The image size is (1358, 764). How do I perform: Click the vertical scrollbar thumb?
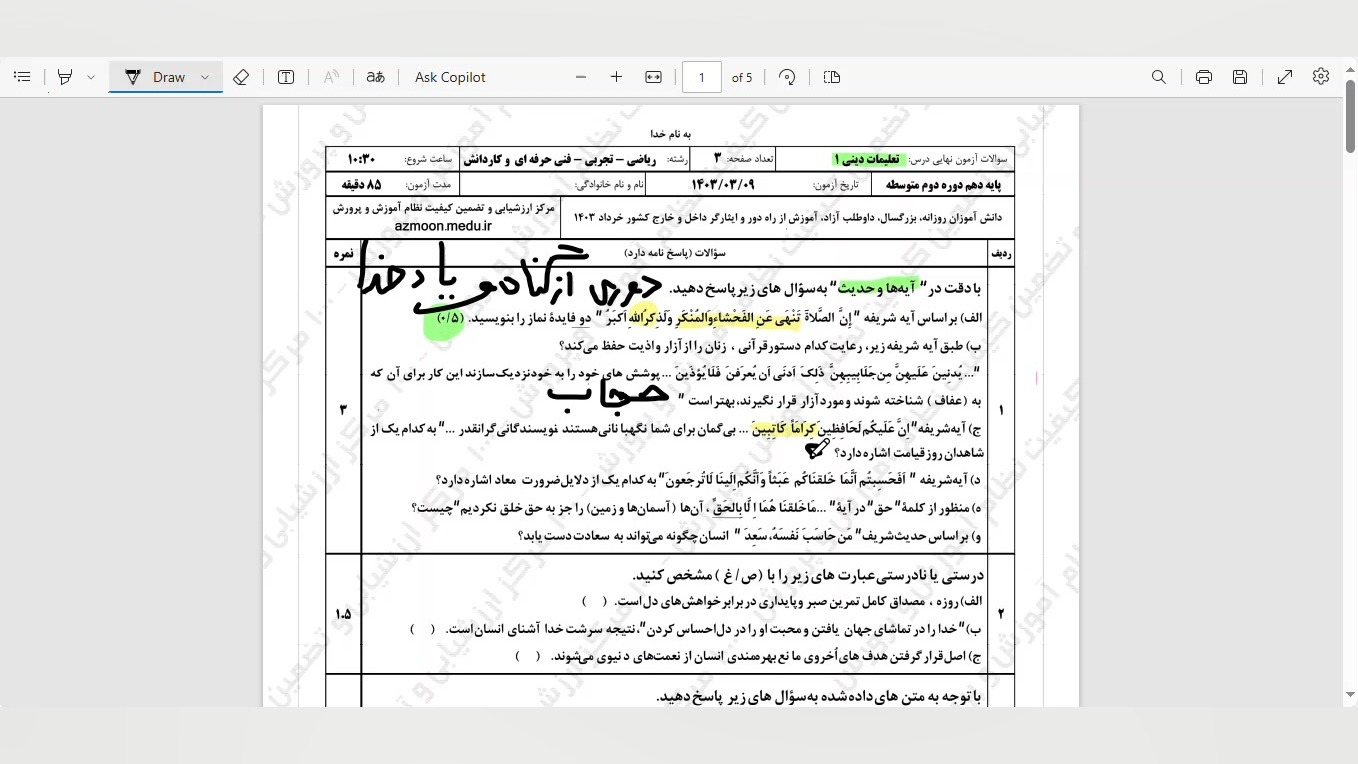click(1350, 118)
